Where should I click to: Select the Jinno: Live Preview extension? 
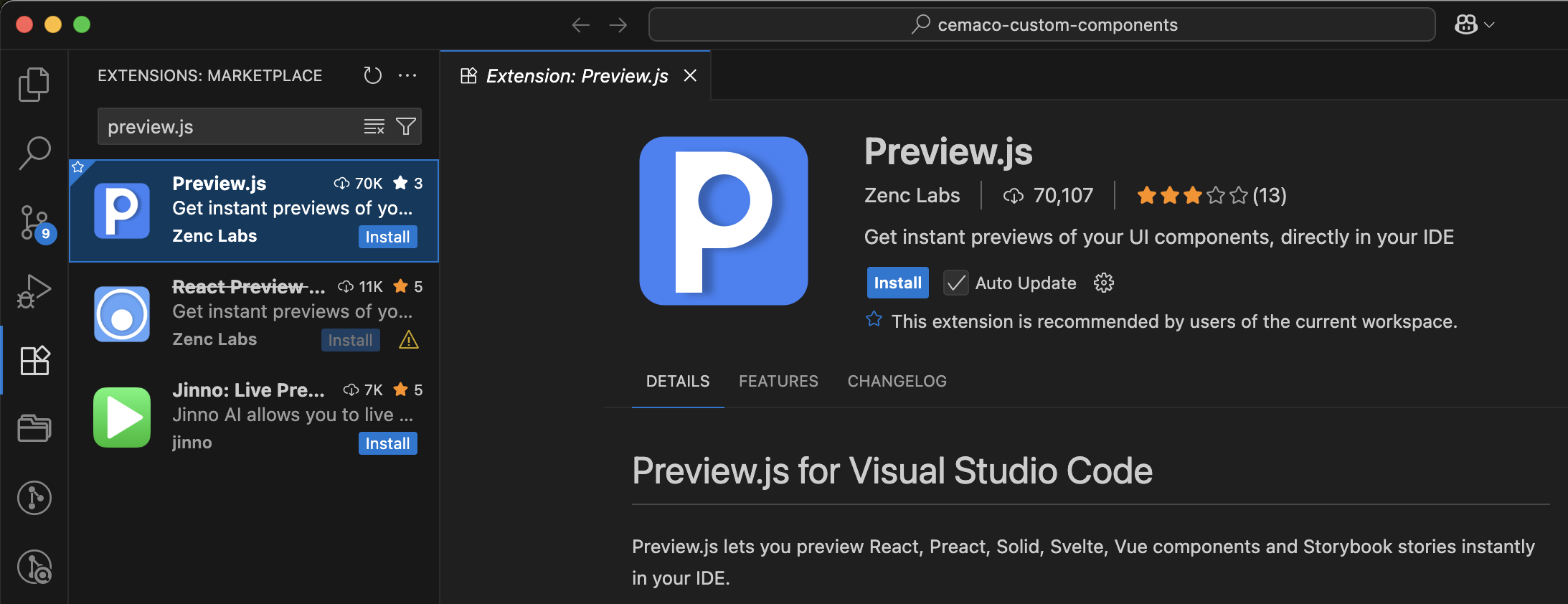pyautogui.click(x=254, y=417)
